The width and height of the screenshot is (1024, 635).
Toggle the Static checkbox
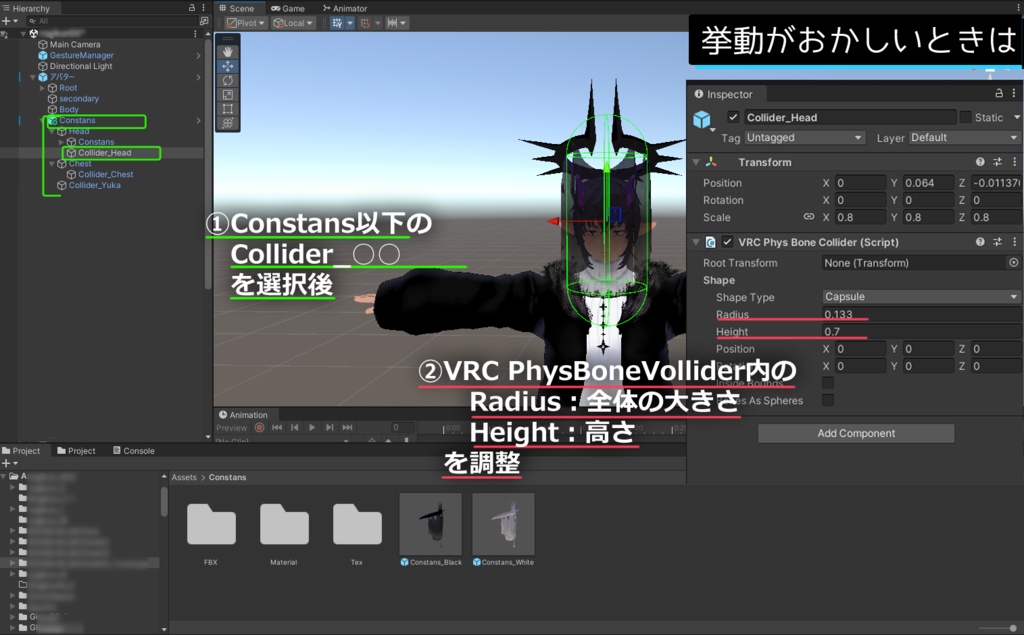(965, 117)
